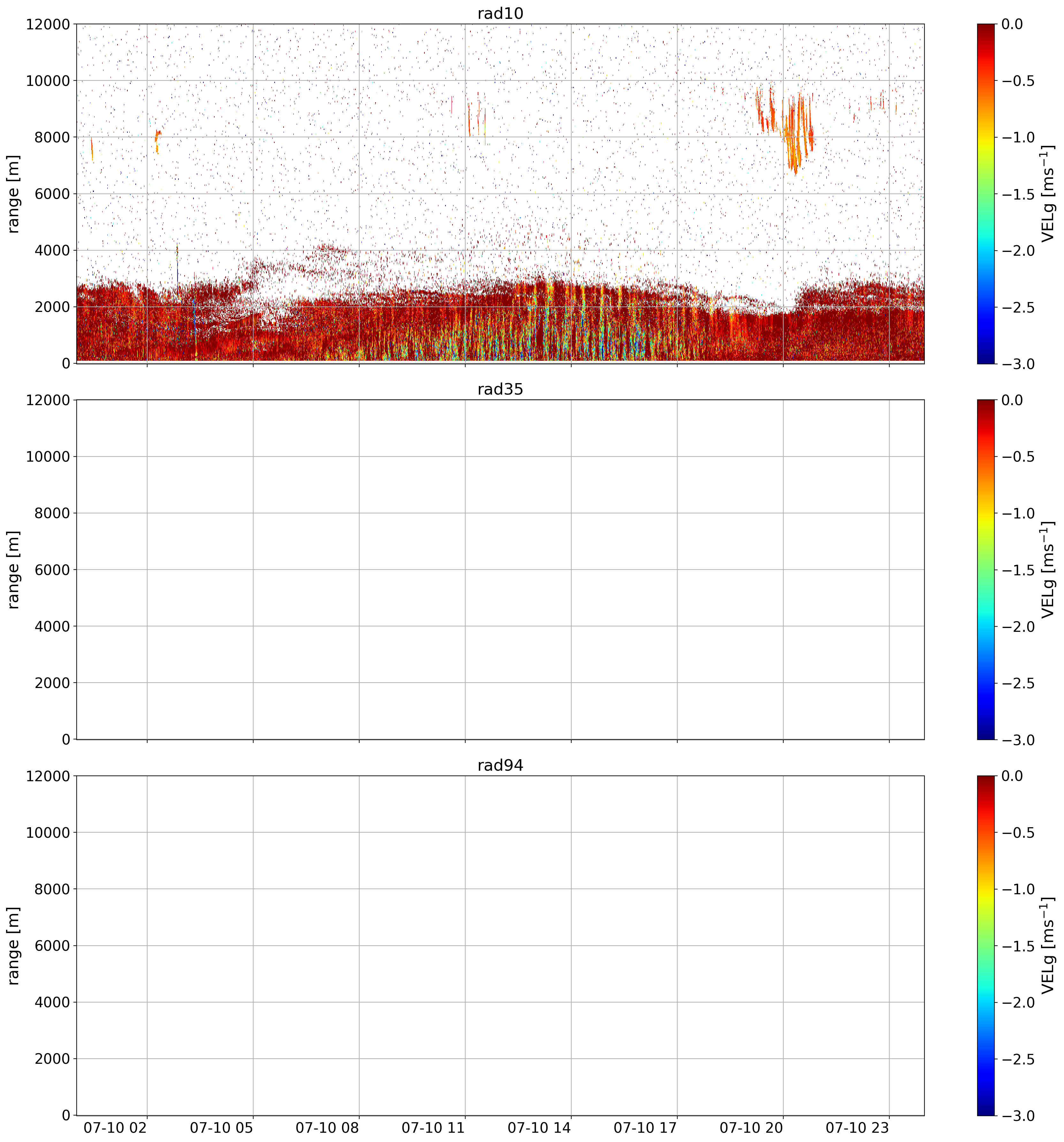Click the "−0.5" tick on rad94 colorbar
Viewport: 1064px width, 1142px height.
coord(1018,833)
